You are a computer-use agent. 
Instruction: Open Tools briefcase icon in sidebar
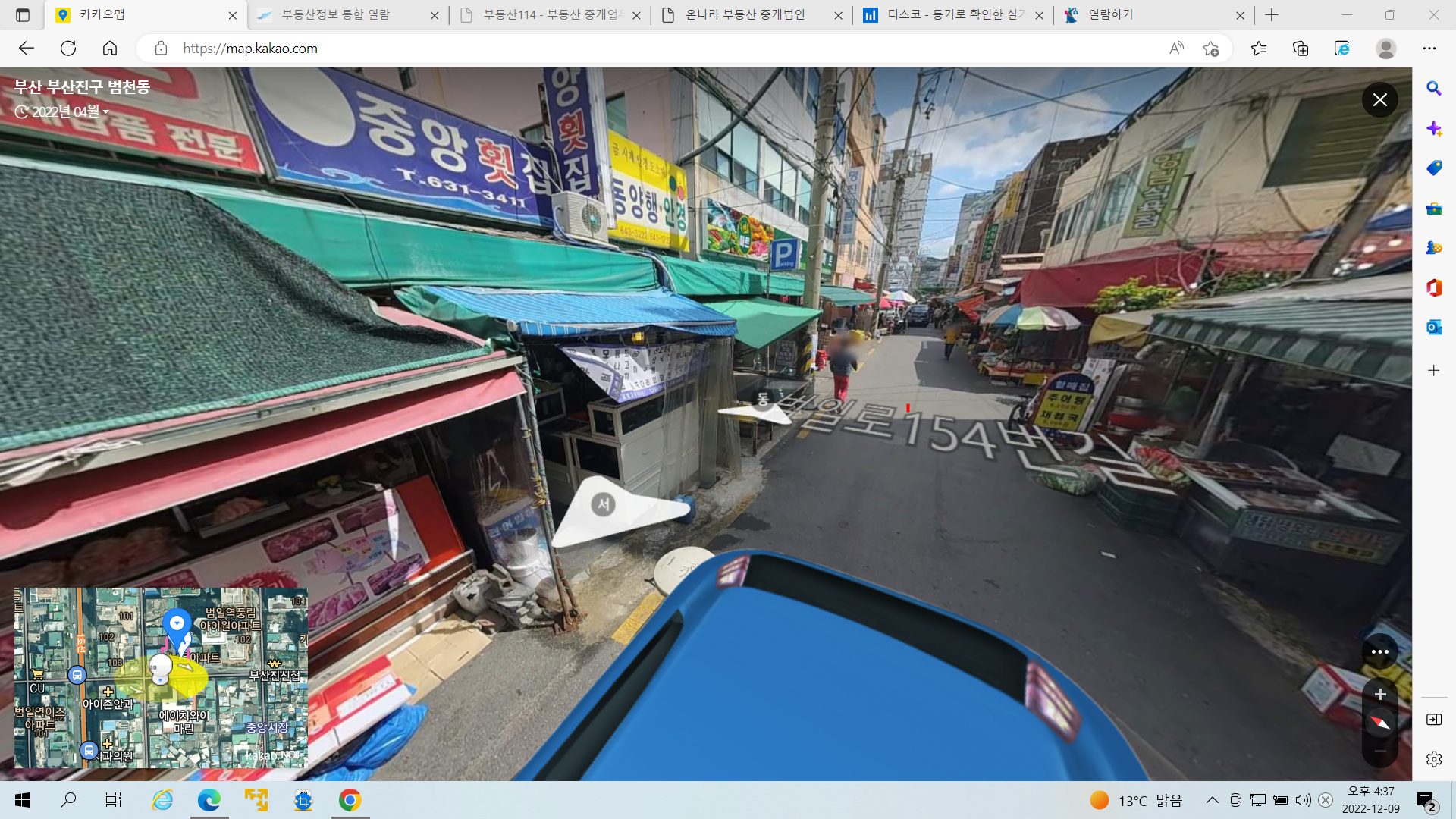pos(1434,209)
